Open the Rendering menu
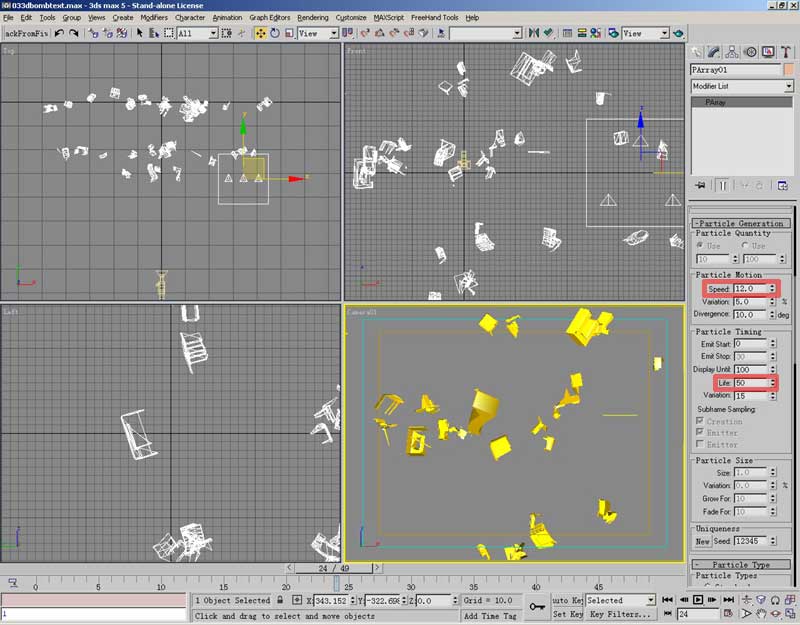 pos(312,18)
